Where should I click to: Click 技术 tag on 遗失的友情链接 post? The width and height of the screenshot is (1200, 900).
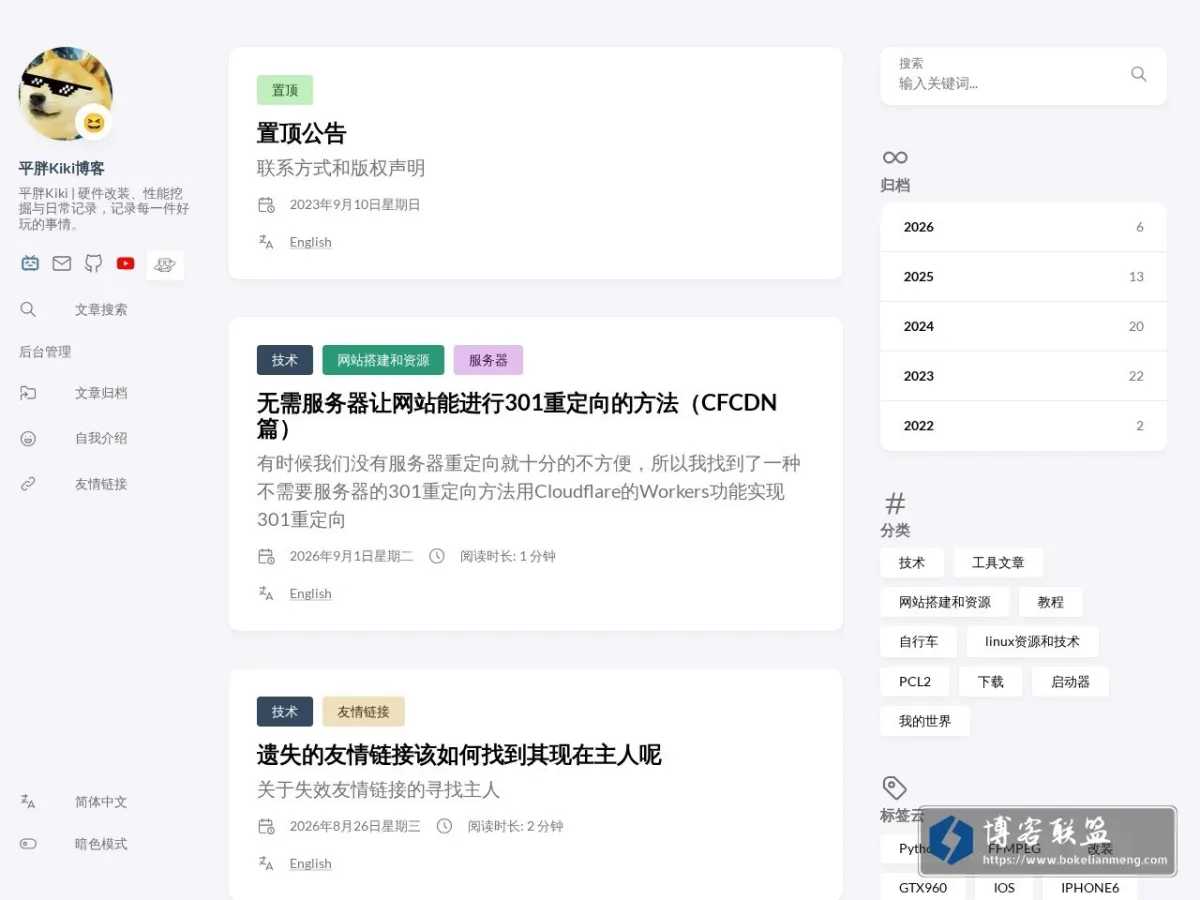tap(285, 712)
